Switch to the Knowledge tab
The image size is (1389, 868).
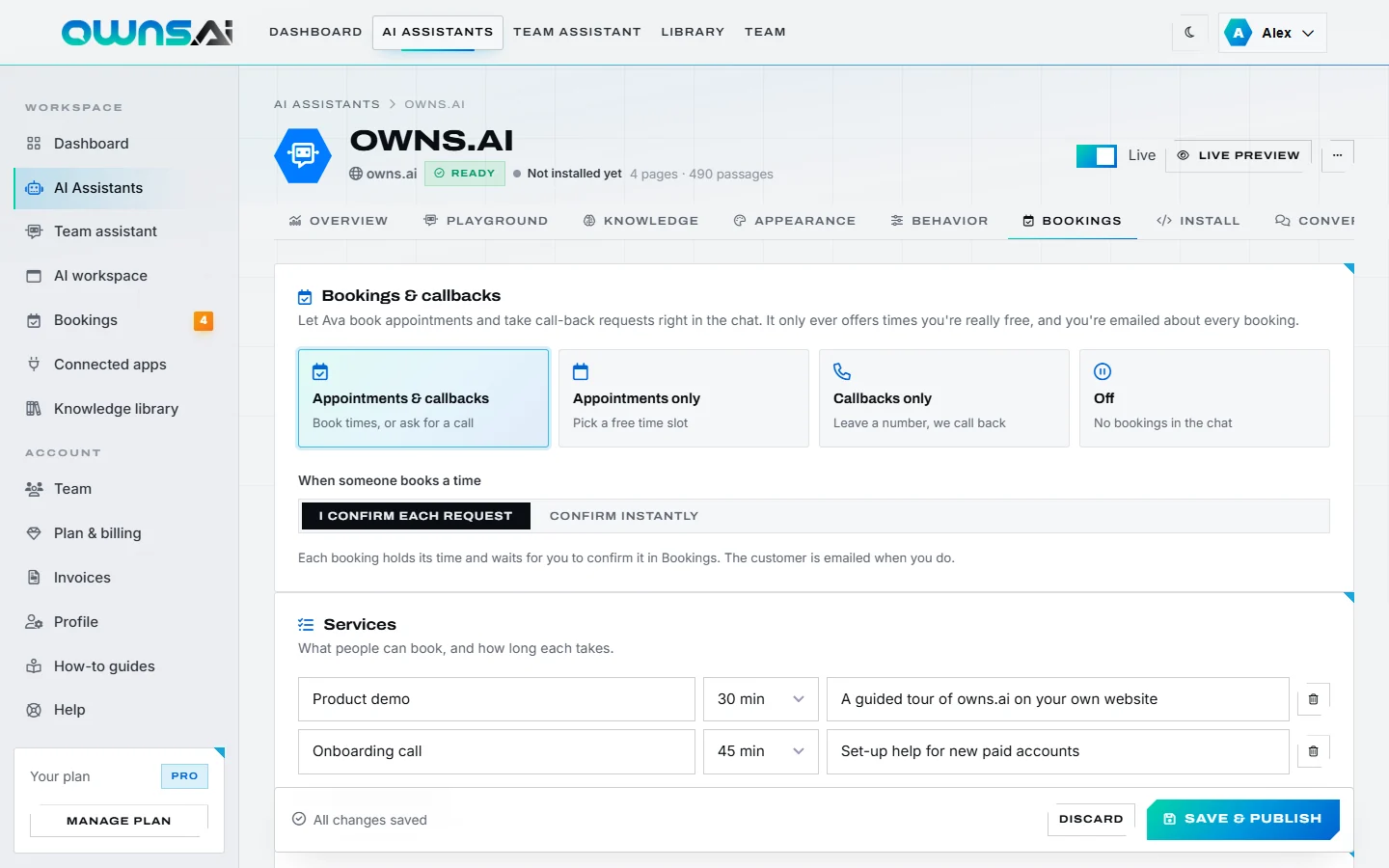pyautogui.click(x=641, y=221)
